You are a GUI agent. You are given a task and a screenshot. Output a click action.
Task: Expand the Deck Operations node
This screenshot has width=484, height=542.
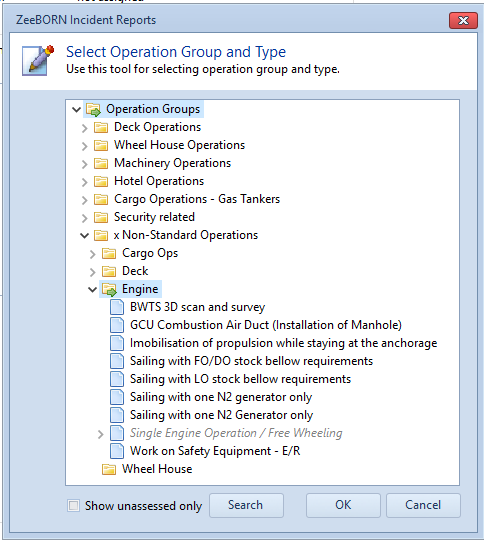84,128
